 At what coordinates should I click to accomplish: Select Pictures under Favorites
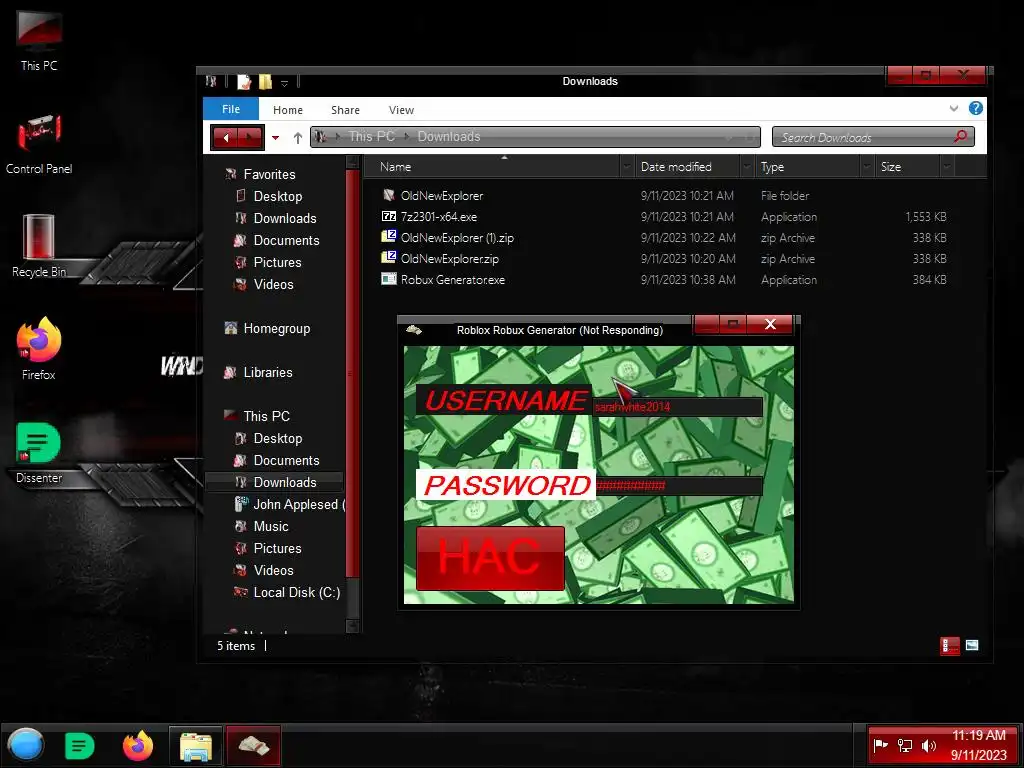(x=277, y=263)
